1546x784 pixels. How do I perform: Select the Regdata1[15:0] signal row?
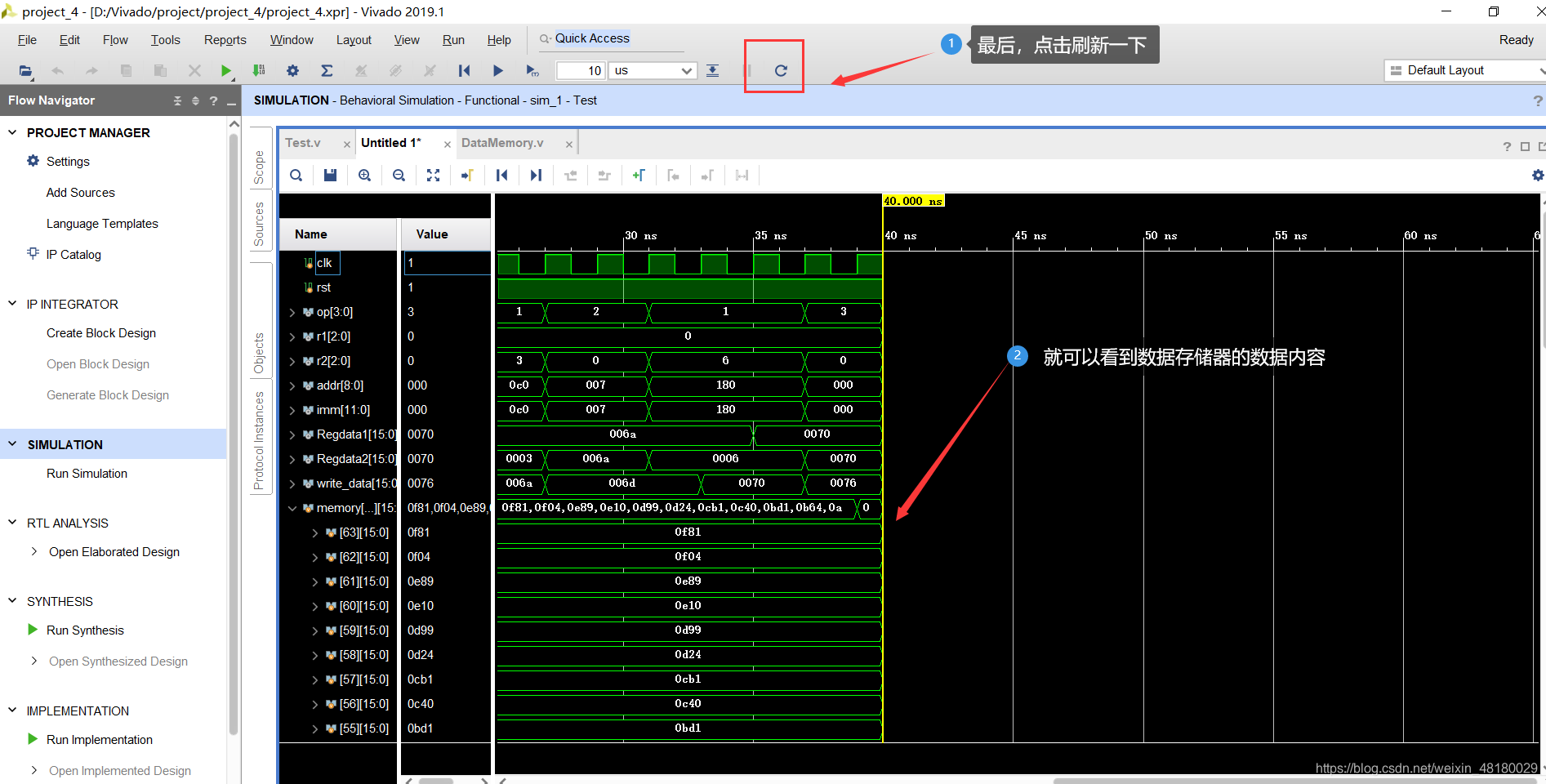point(338,434)
